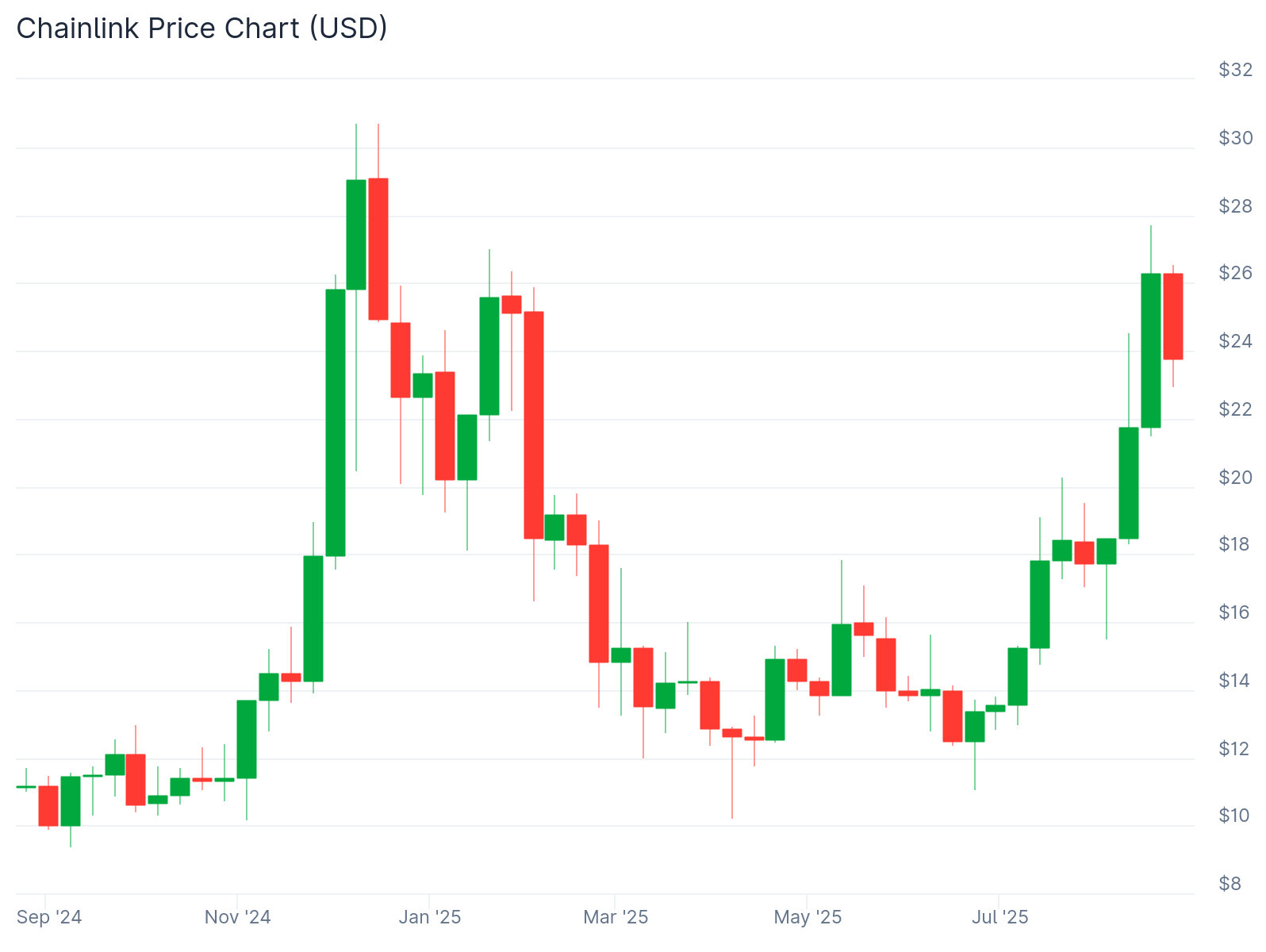Click the tall red candle falling to $18.50
This screenshot has height=952, width=1266.
(534, 424)
